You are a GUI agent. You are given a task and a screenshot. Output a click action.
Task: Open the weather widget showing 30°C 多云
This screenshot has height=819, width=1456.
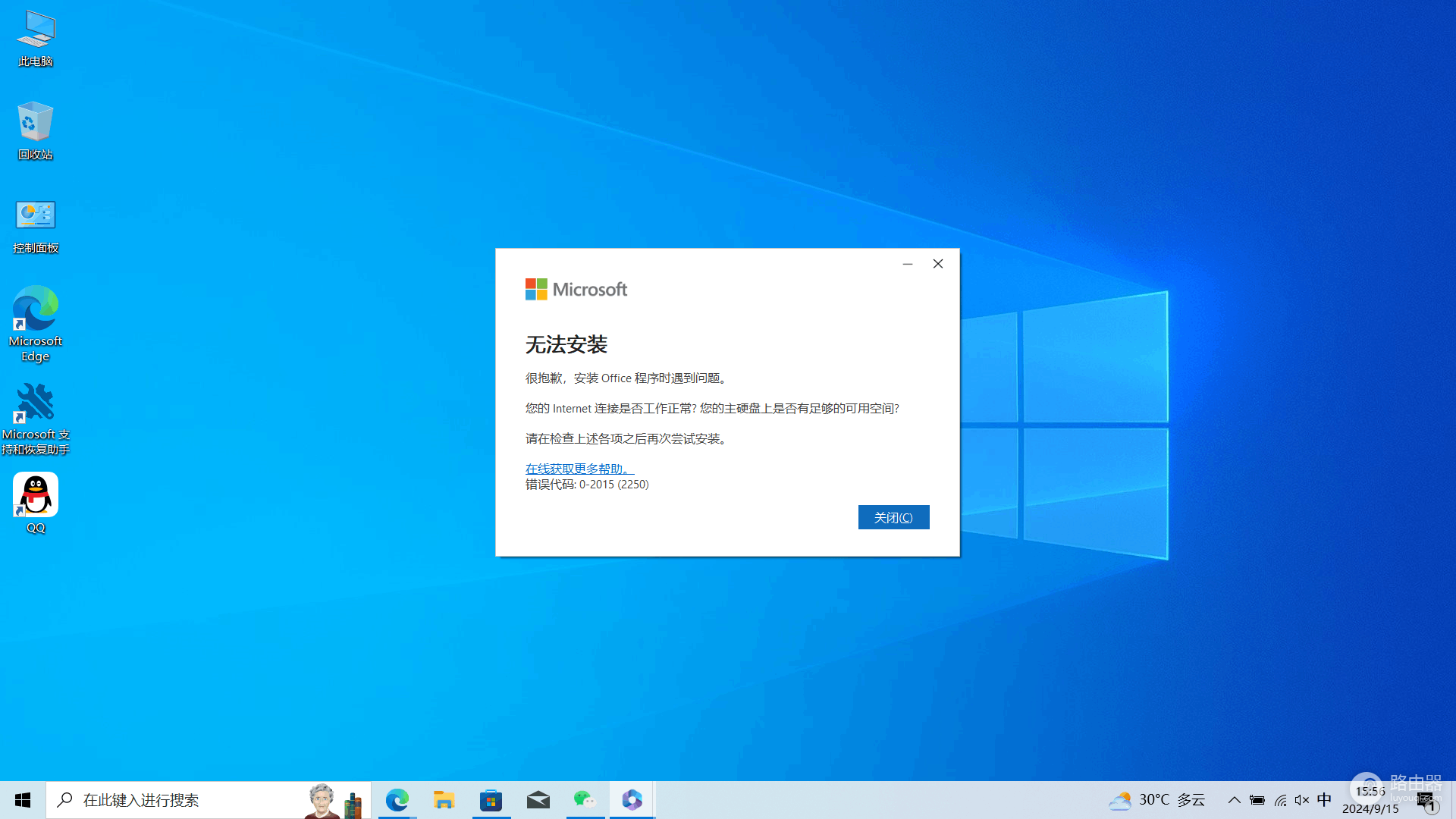[x=1156, y=800]
